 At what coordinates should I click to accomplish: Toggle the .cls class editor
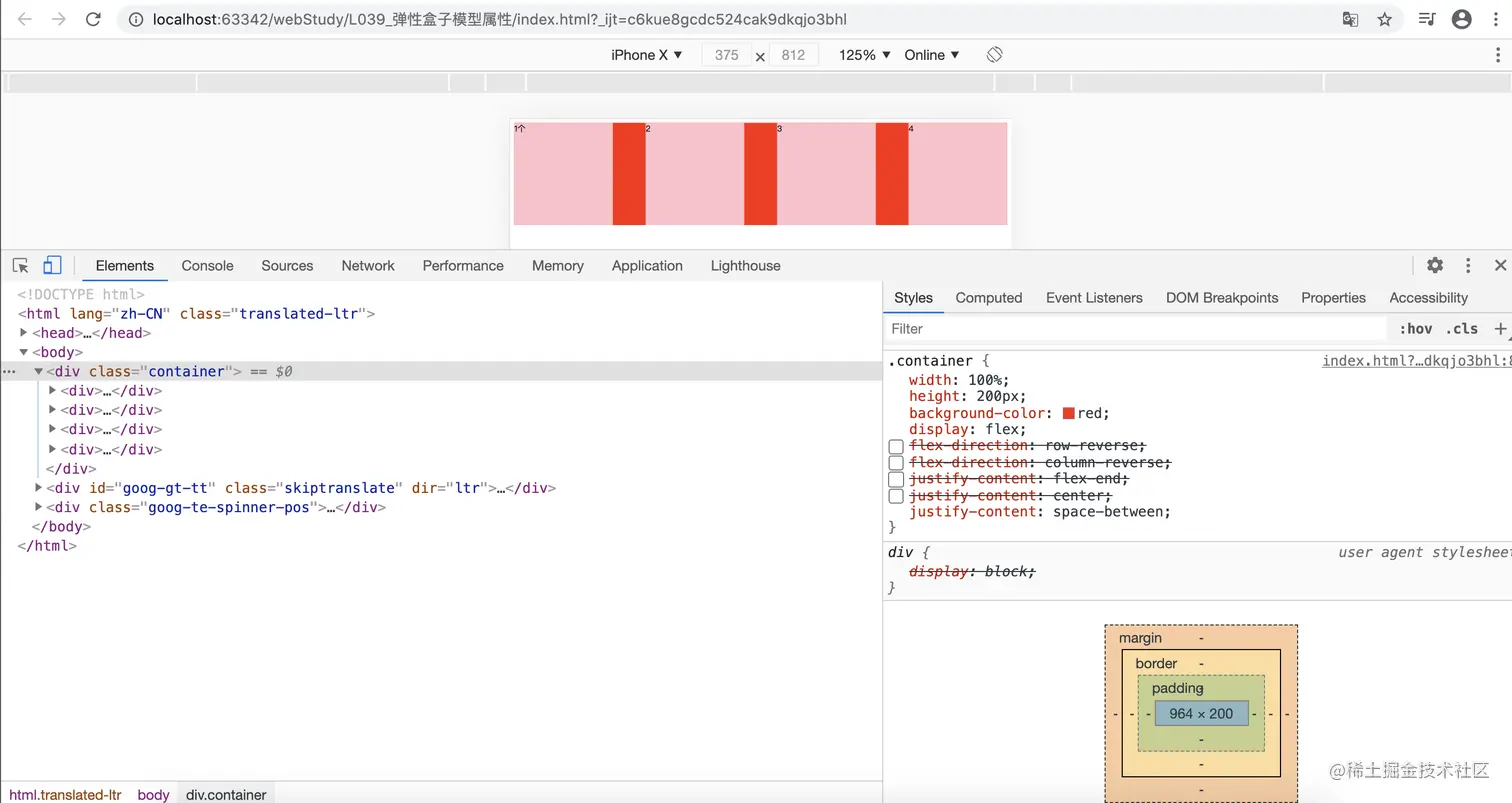point(1461,328)
